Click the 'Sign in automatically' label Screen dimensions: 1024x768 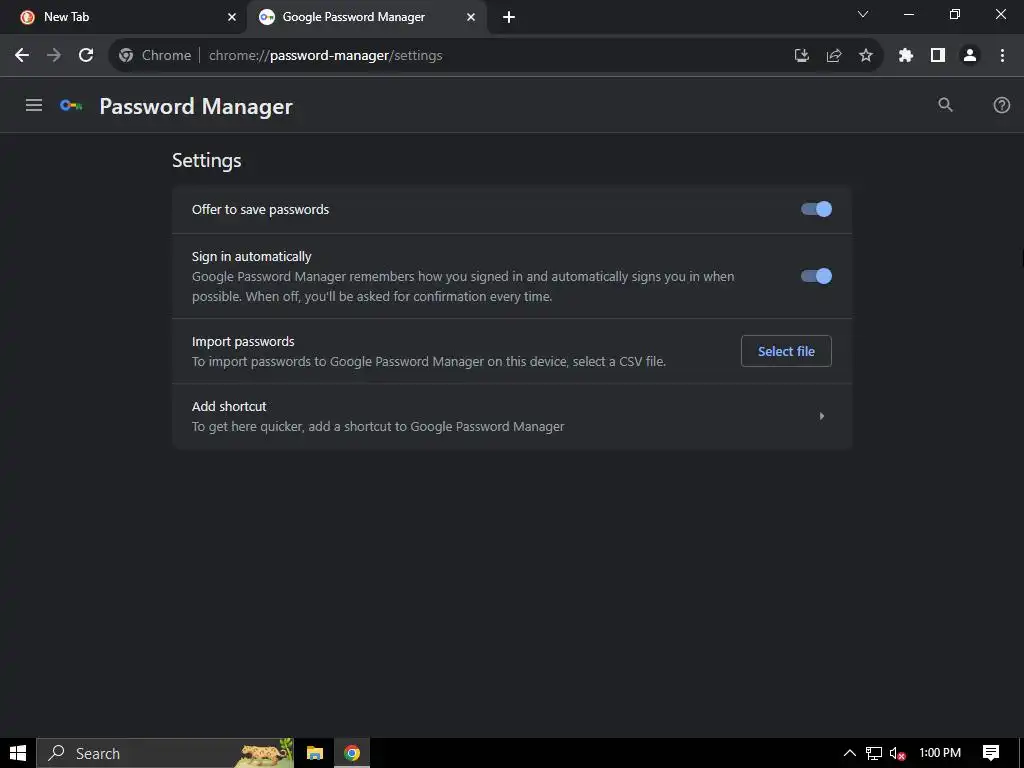pyautogui.click(x=251, y=257)
